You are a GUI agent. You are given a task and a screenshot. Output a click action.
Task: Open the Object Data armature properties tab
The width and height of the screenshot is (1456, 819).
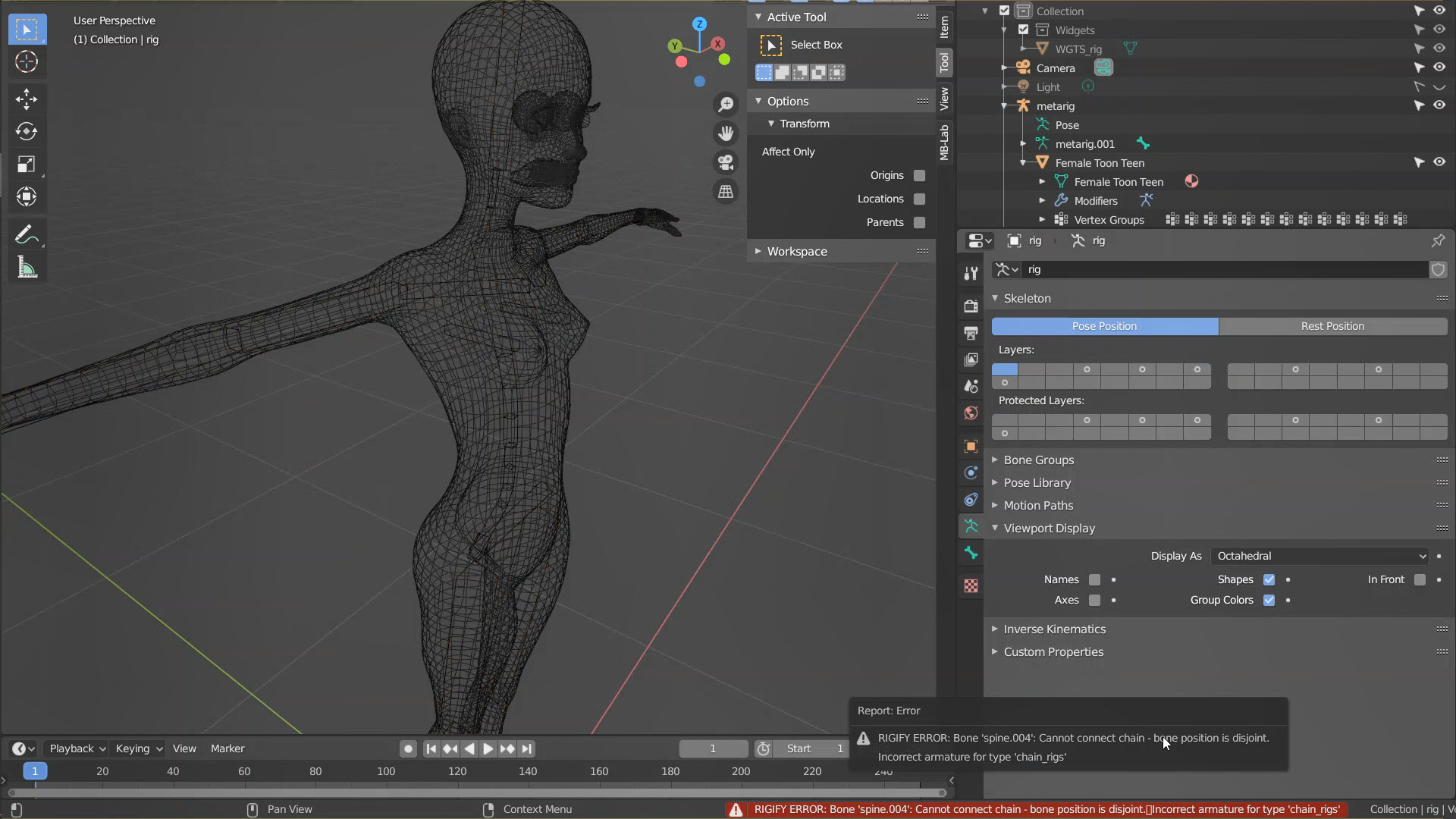971,526
